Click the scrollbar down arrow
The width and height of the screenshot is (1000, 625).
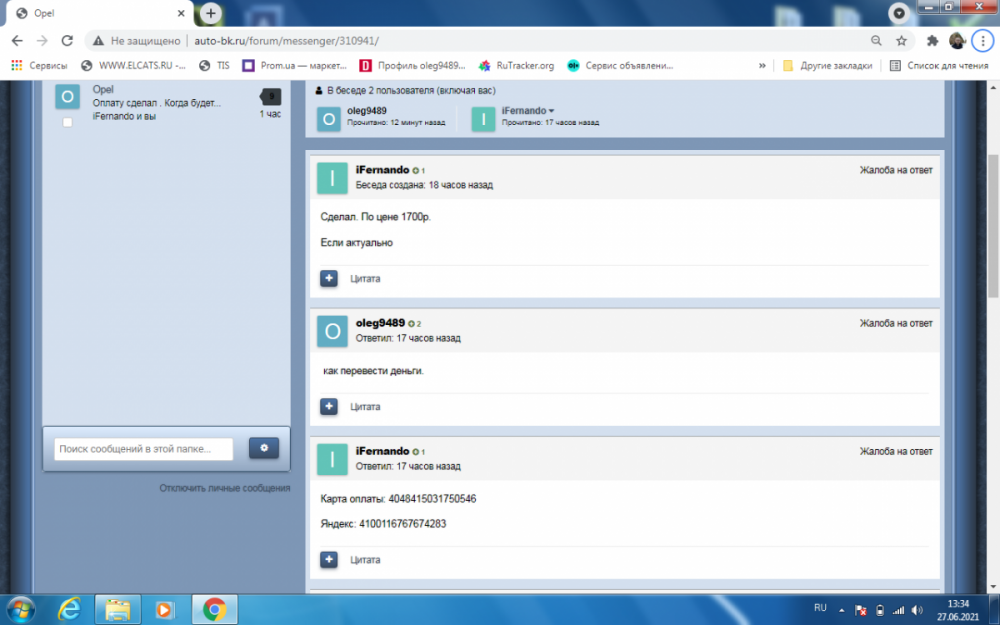[x=993, y=587]
